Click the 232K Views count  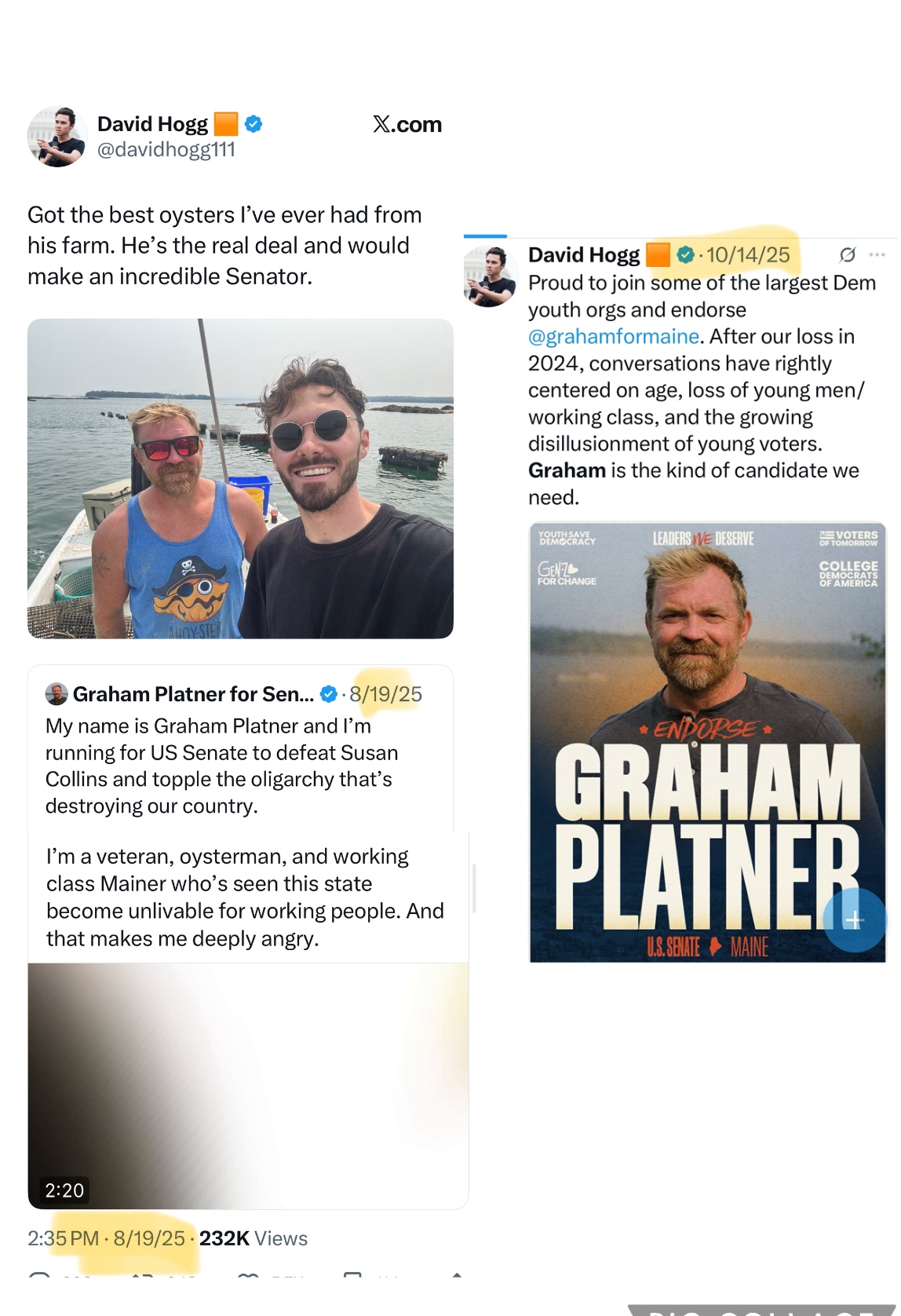(253, 1238)
